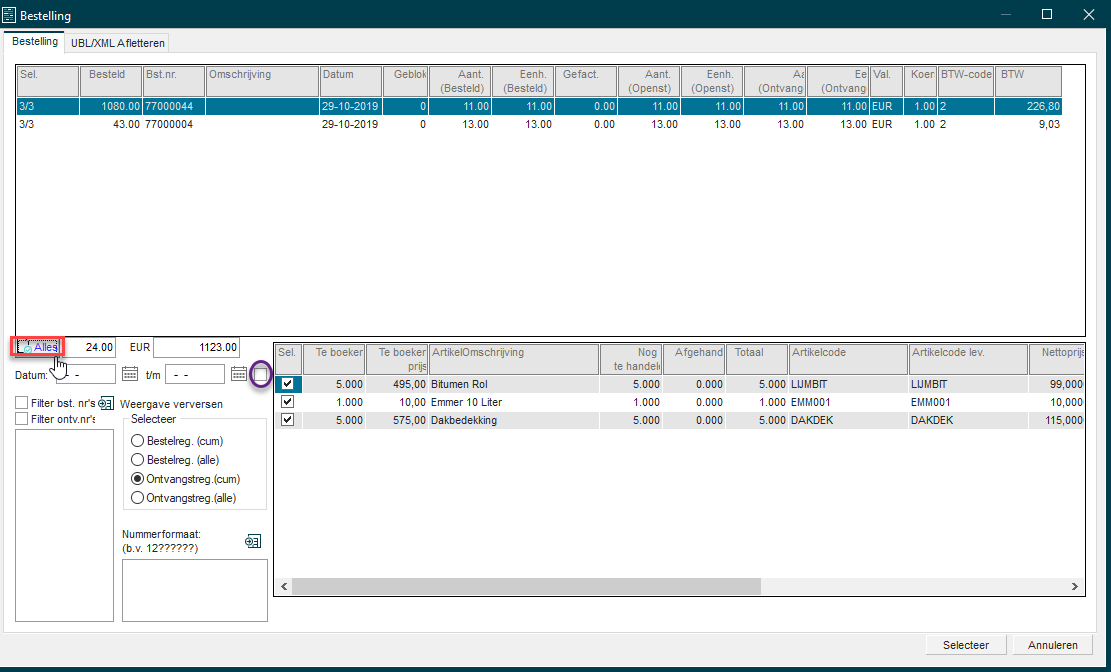This screenshot has height=672, width=1111.
Task: Click the Afgehand column header
Action: click(694, 359)
